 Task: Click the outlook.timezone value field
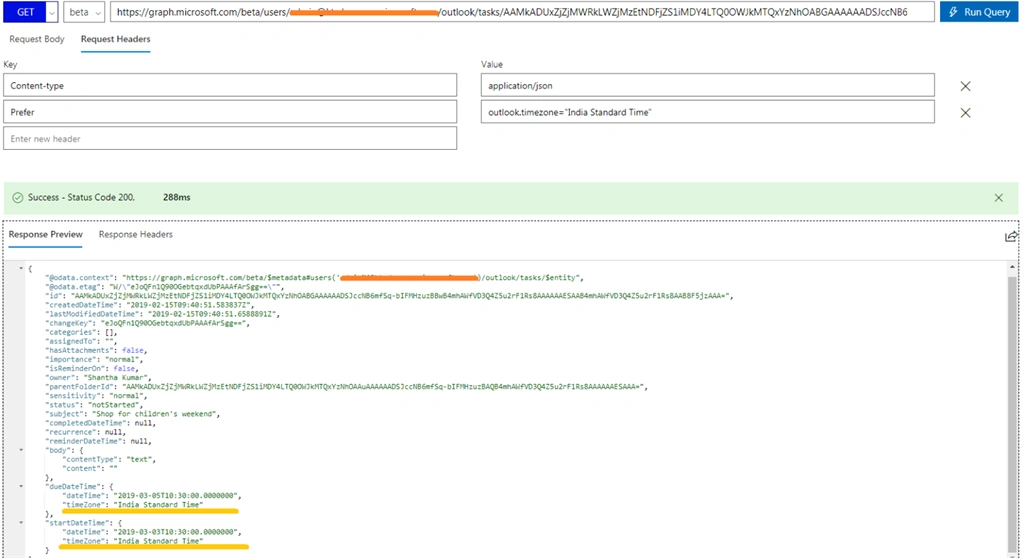coord(707,112)
